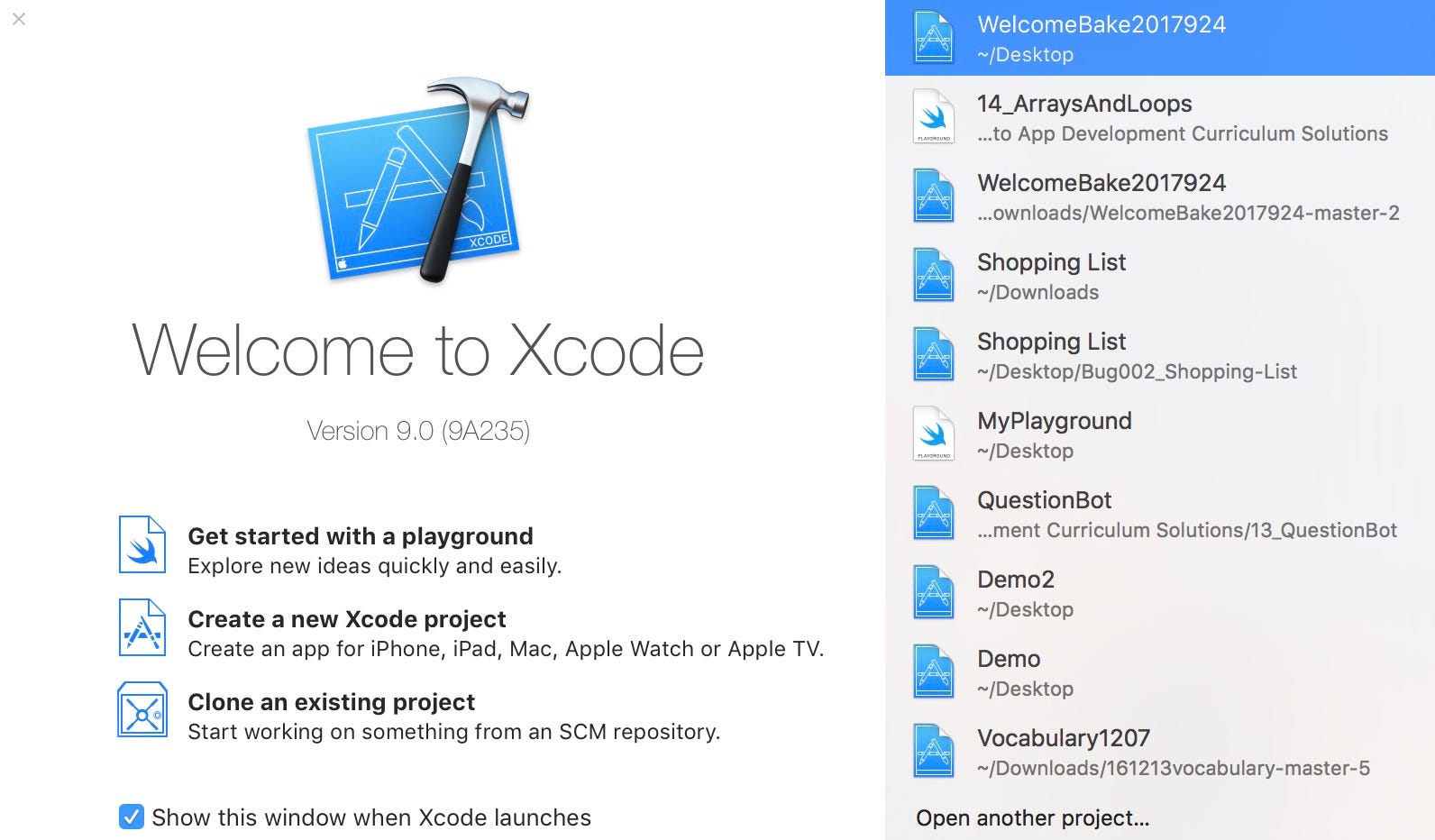Click 'WelcomeBake2017924' title in the highlighted row
The width and height of the screenshot is (1435, 840).
point(1101,24)
